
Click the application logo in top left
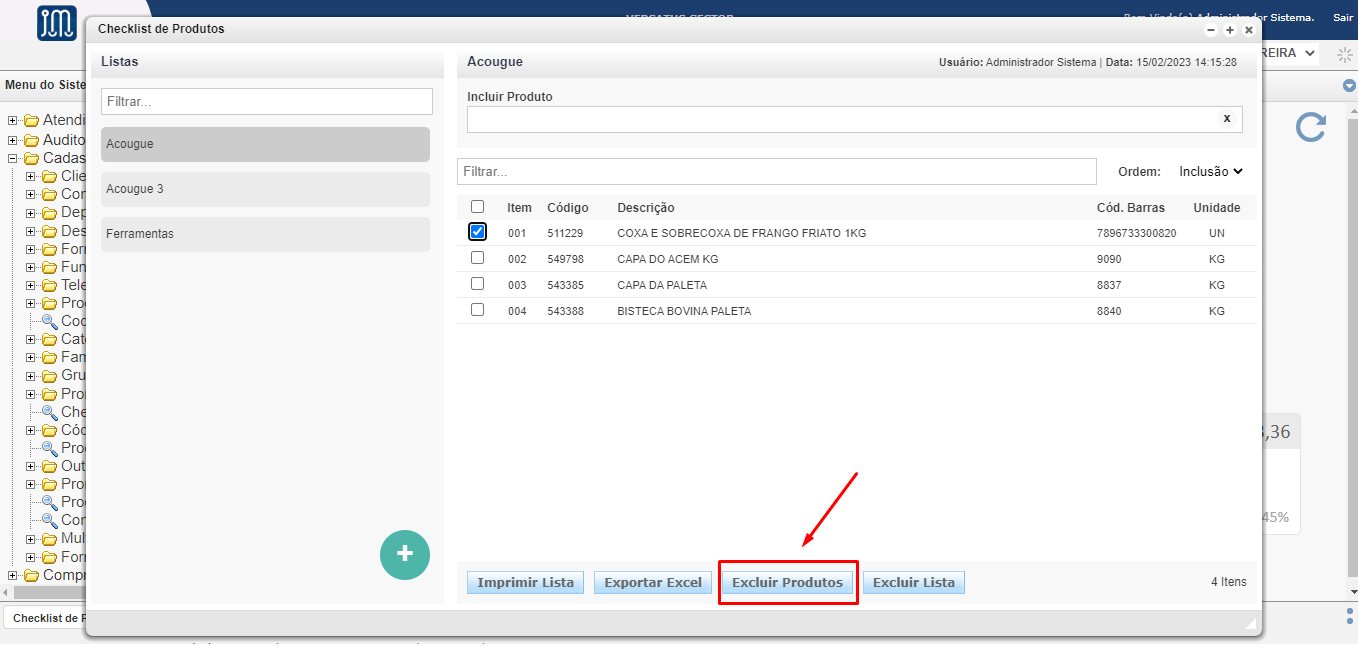[x=56, y=22]
